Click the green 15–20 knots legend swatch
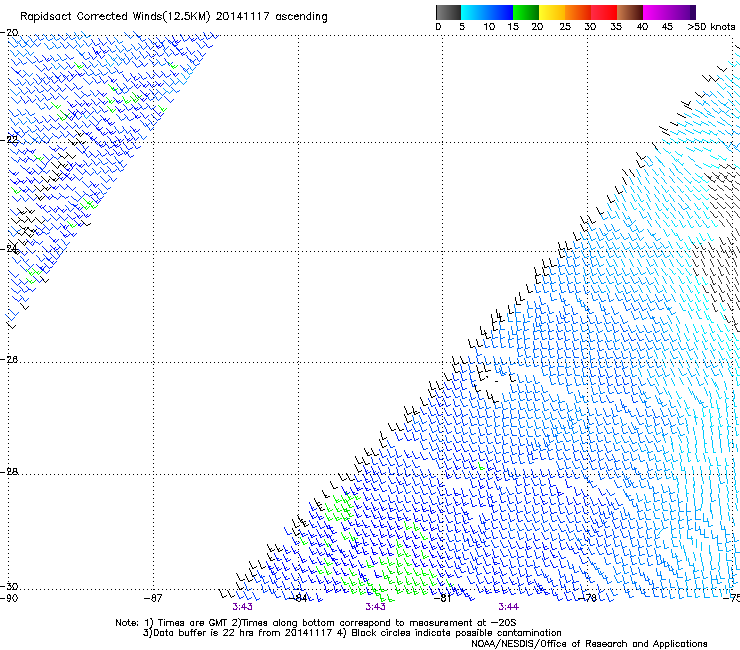 tap(526, 12)
